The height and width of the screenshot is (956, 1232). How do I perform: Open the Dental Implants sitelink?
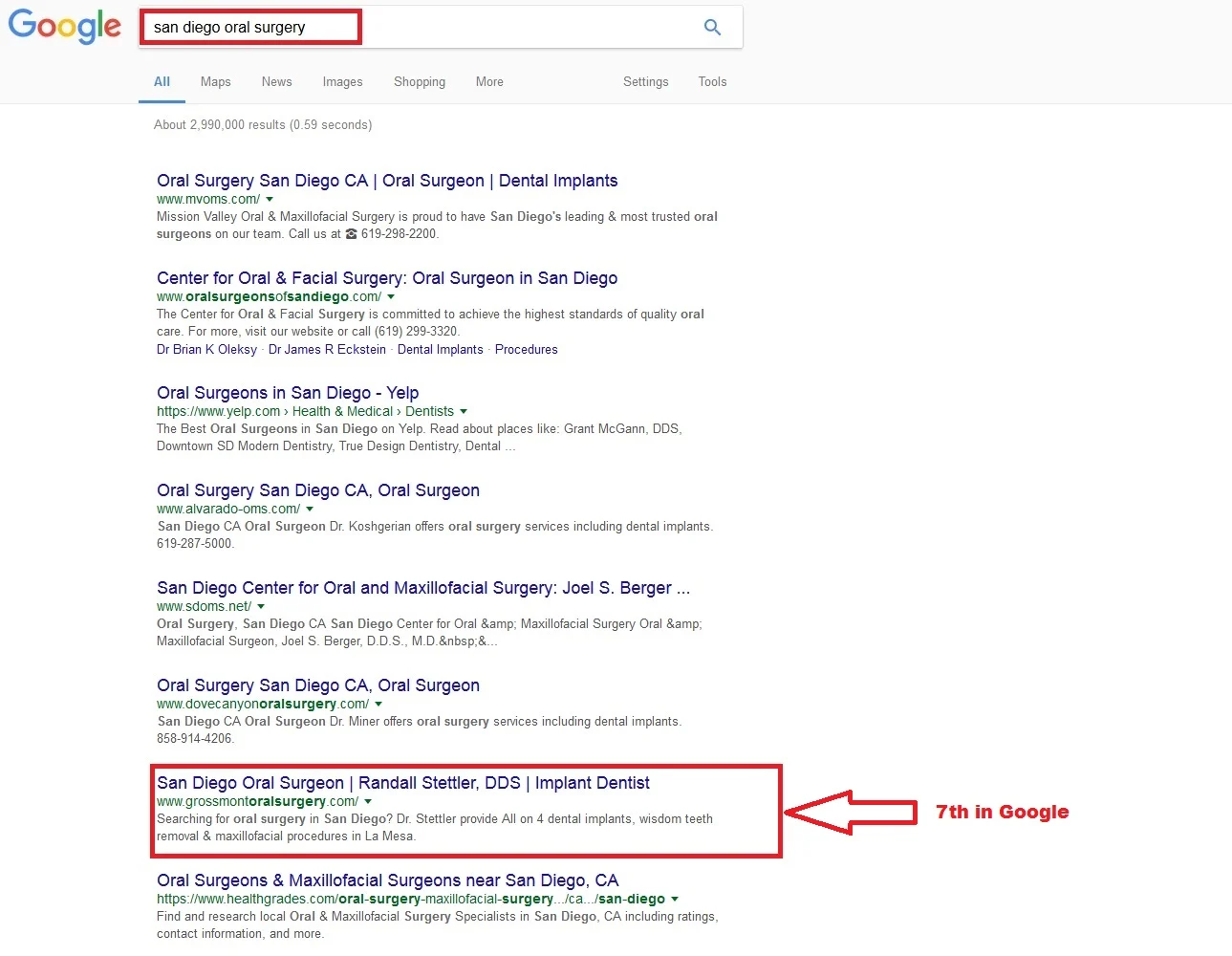click(x=441, y=350)
